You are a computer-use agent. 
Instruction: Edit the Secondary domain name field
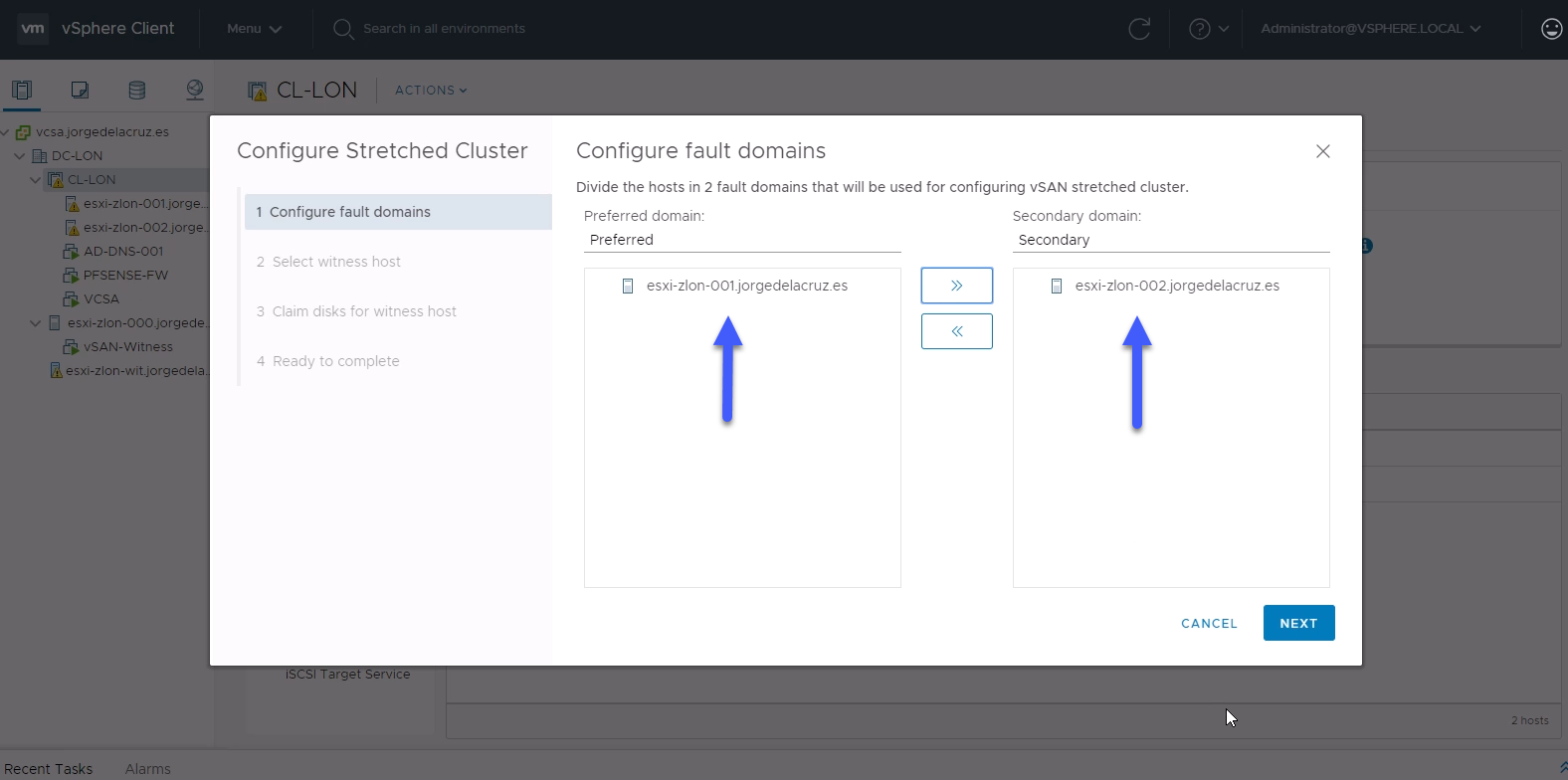[1171, 240]
